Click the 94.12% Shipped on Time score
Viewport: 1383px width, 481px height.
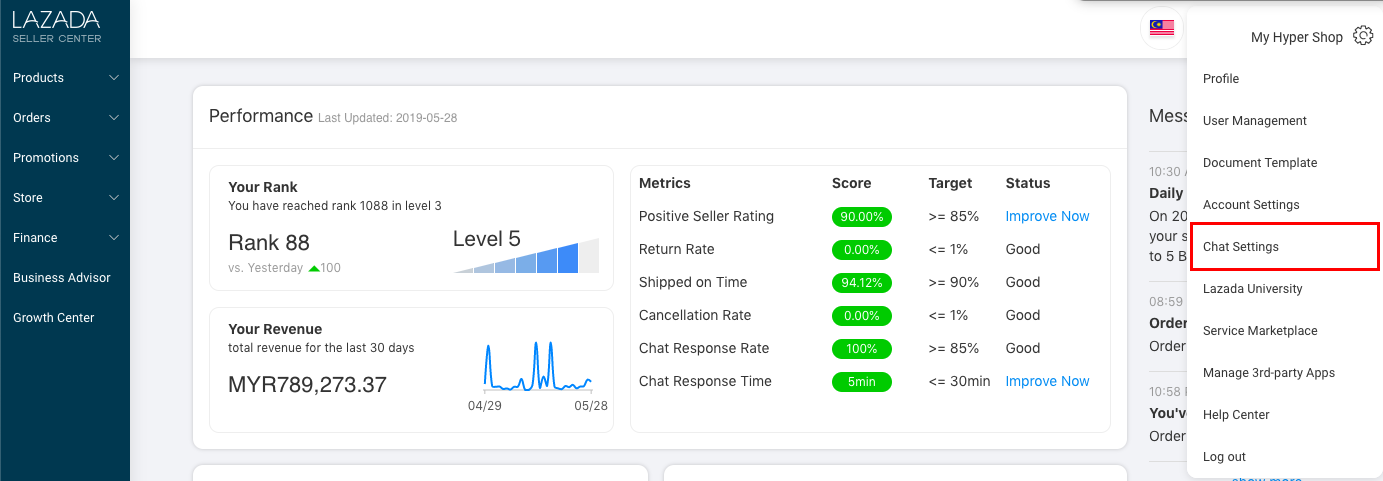[861, 282]
